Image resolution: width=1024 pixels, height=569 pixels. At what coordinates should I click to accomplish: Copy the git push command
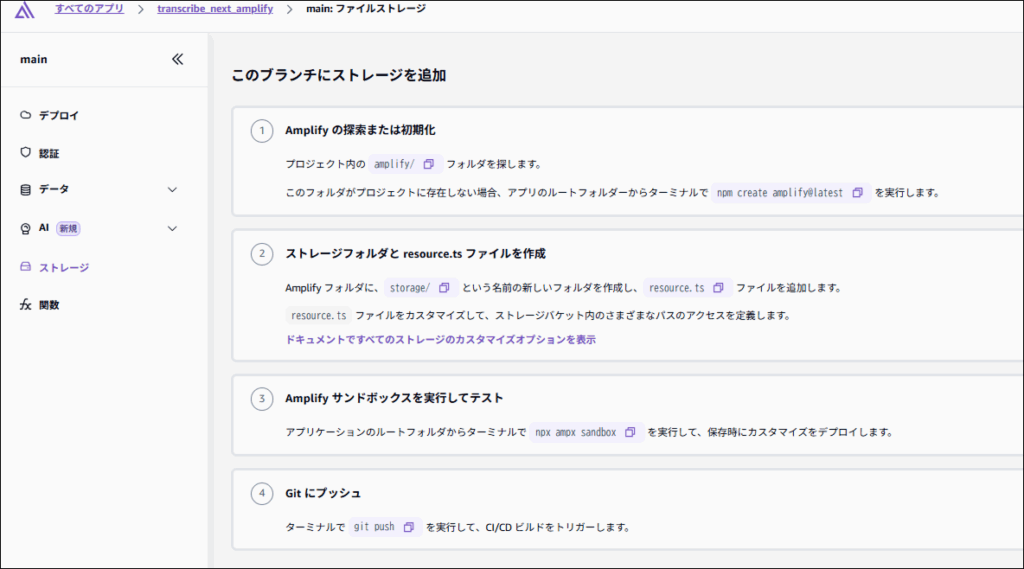pos(409,527)
